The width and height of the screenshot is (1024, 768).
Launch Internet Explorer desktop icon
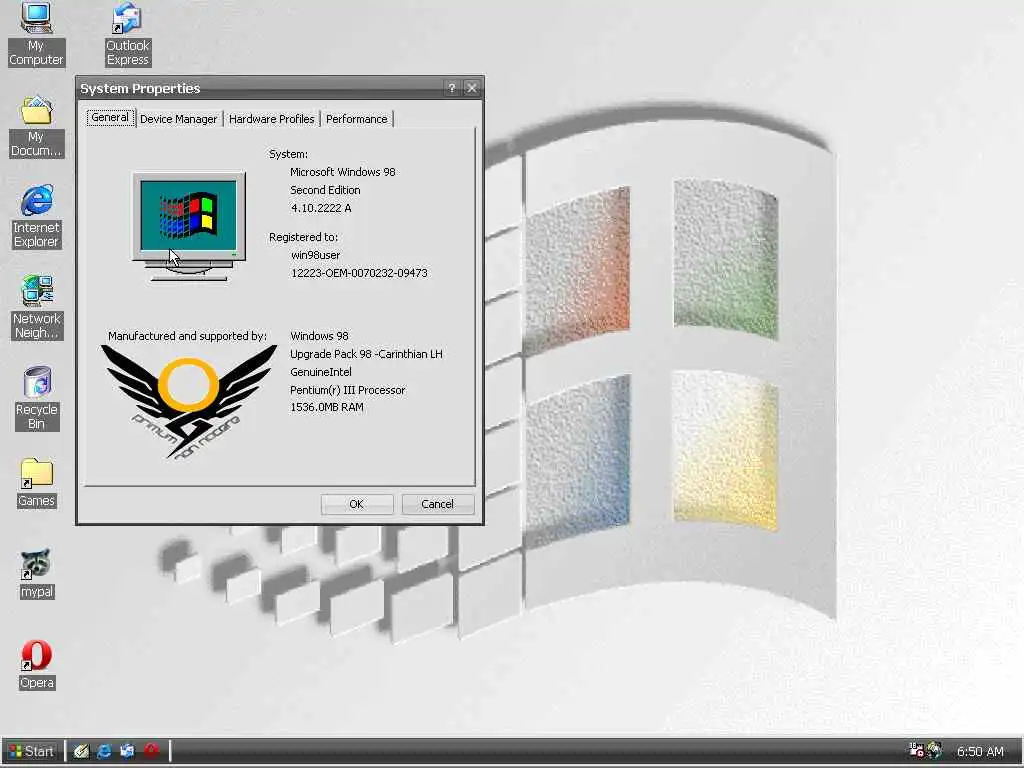coord(36,217)
